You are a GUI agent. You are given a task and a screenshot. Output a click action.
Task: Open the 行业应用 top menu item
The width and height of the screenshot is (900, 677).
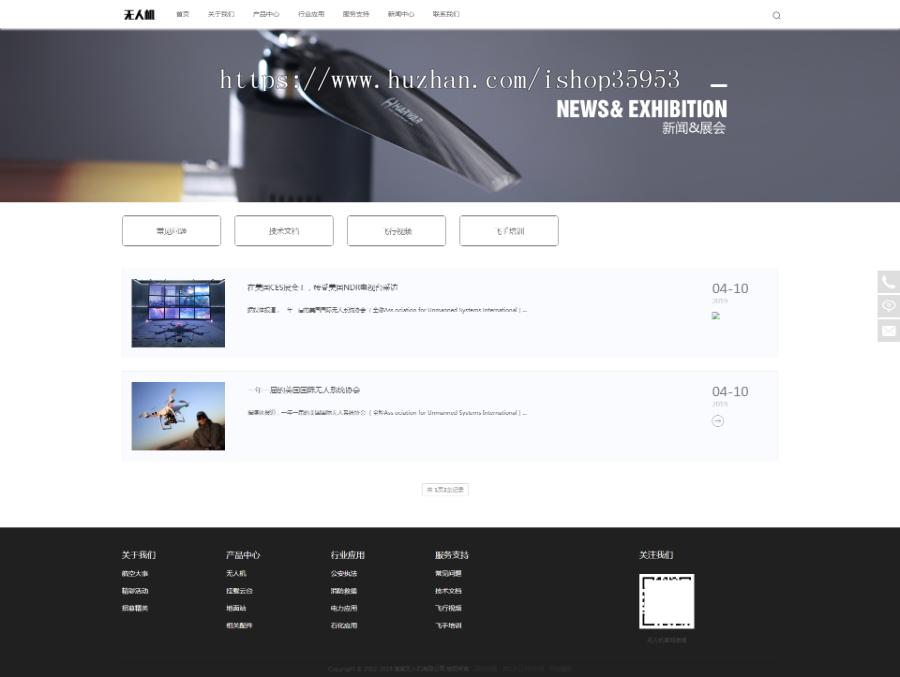pyautogui.click(x=311, y=14)
